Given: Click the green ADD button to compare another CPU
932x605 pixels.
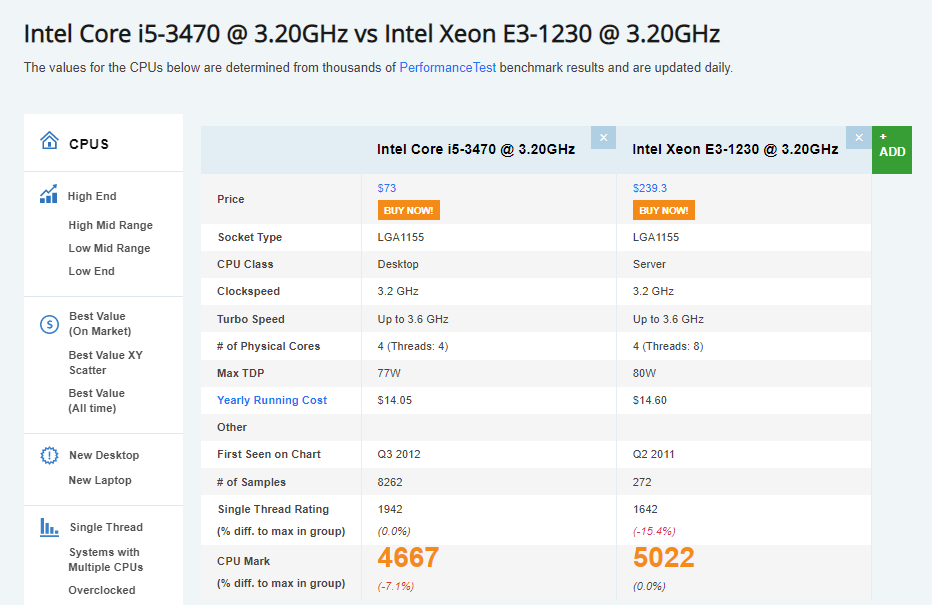Looking at the screenshot, I should click(891, 149).
